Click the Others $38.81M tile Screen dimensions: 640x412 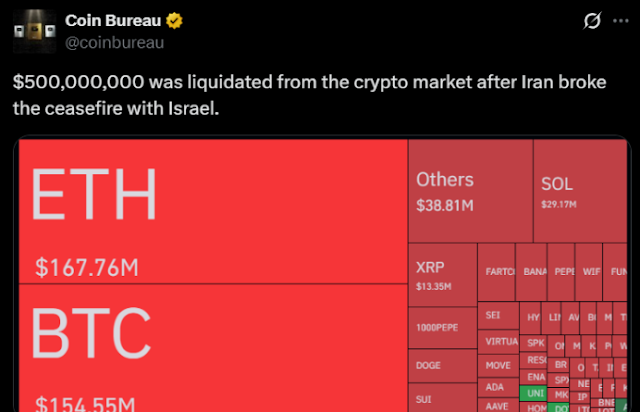click(x=471, y=191)
